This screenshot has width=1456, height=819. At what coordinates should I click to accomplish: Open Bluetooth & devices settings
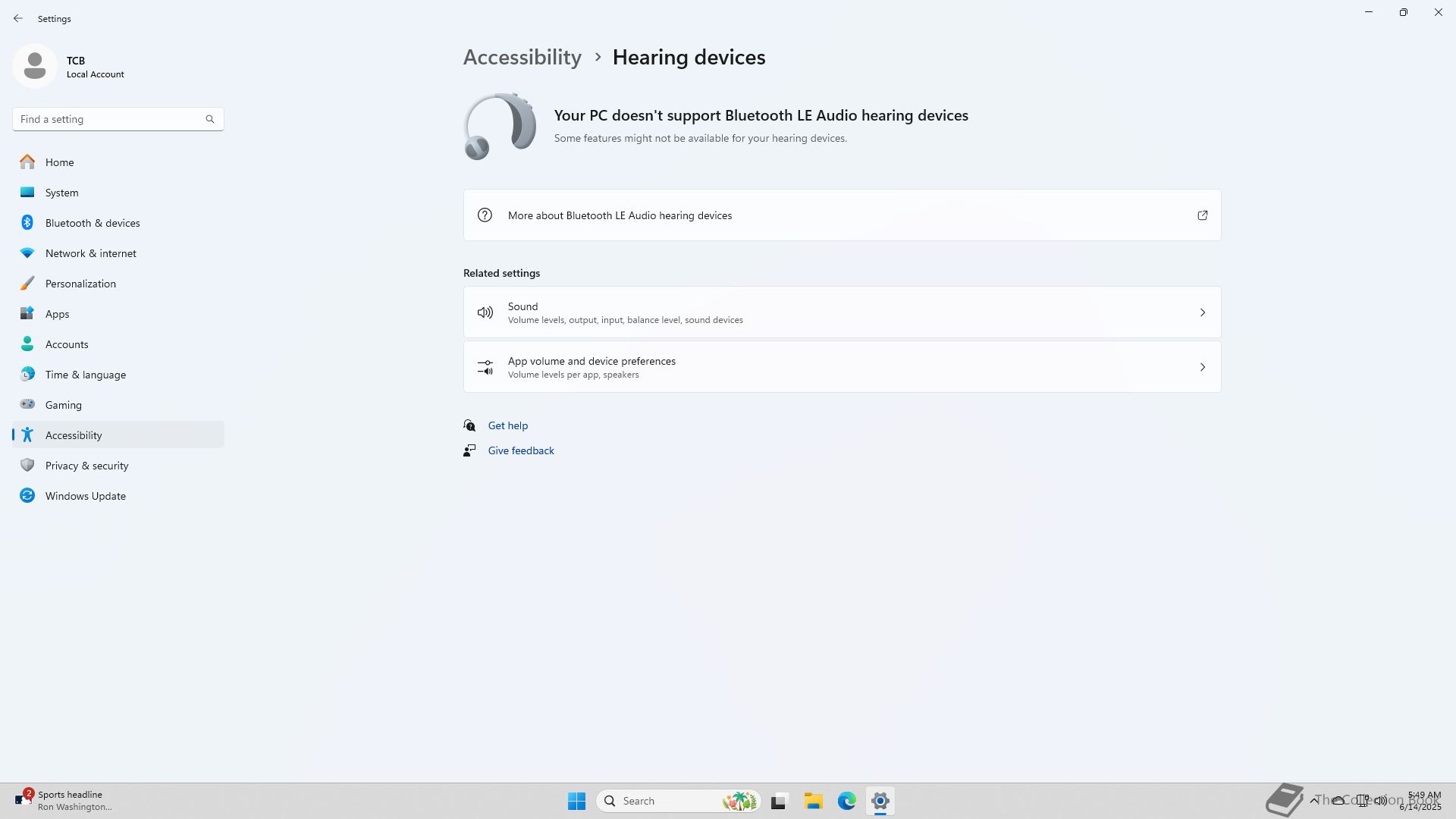coord(92,223)
